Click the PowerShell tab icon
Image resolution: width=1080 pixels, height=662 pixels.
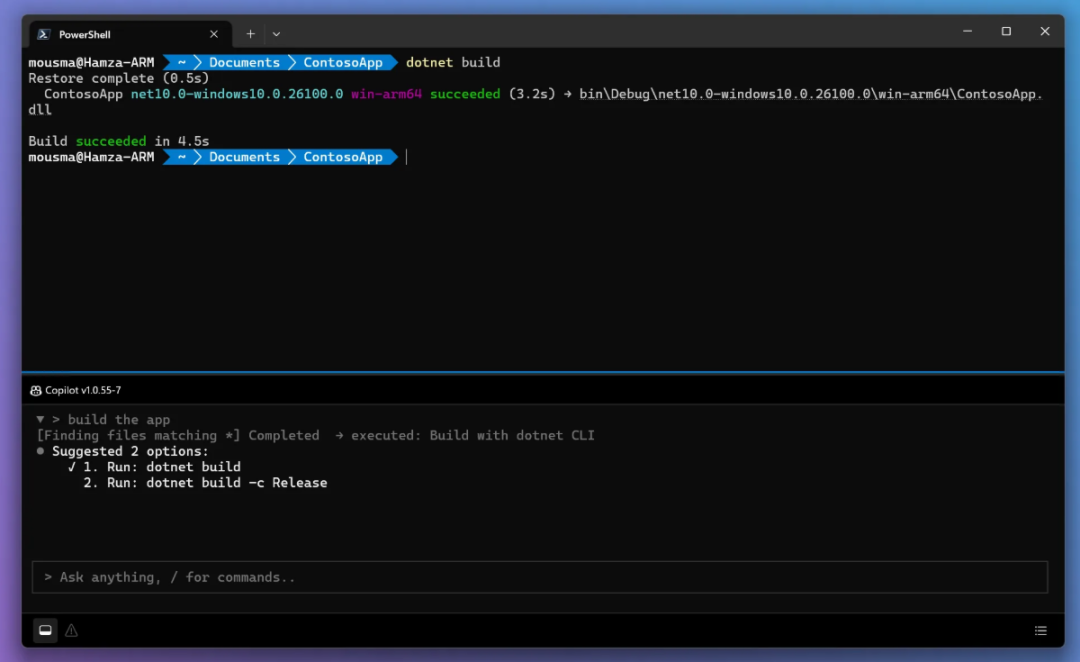point(43,34)
